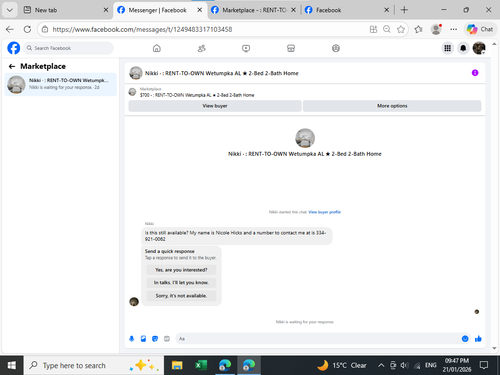The width and height of the screenshot is (500, 375).
Task: Open the zoom magnifier icon in address bar
Action: 387,29
